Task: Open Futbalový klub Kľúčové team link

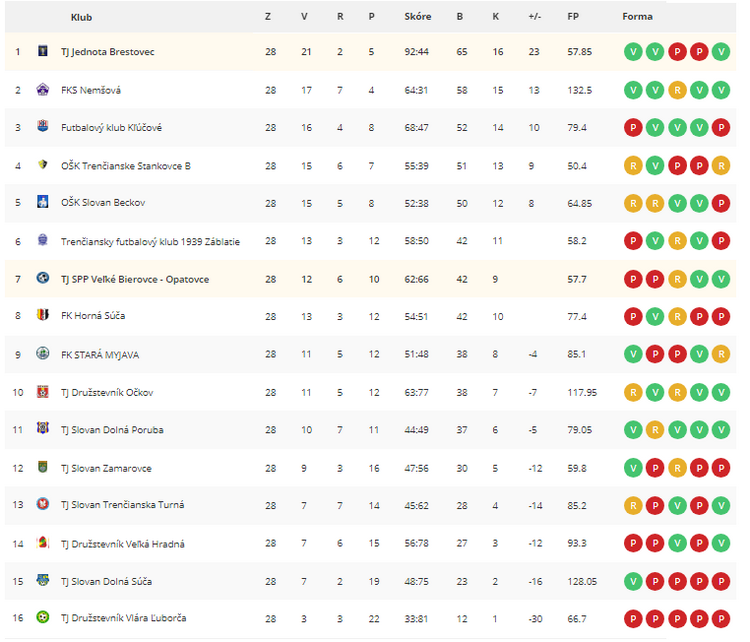Action: [111, 128]
